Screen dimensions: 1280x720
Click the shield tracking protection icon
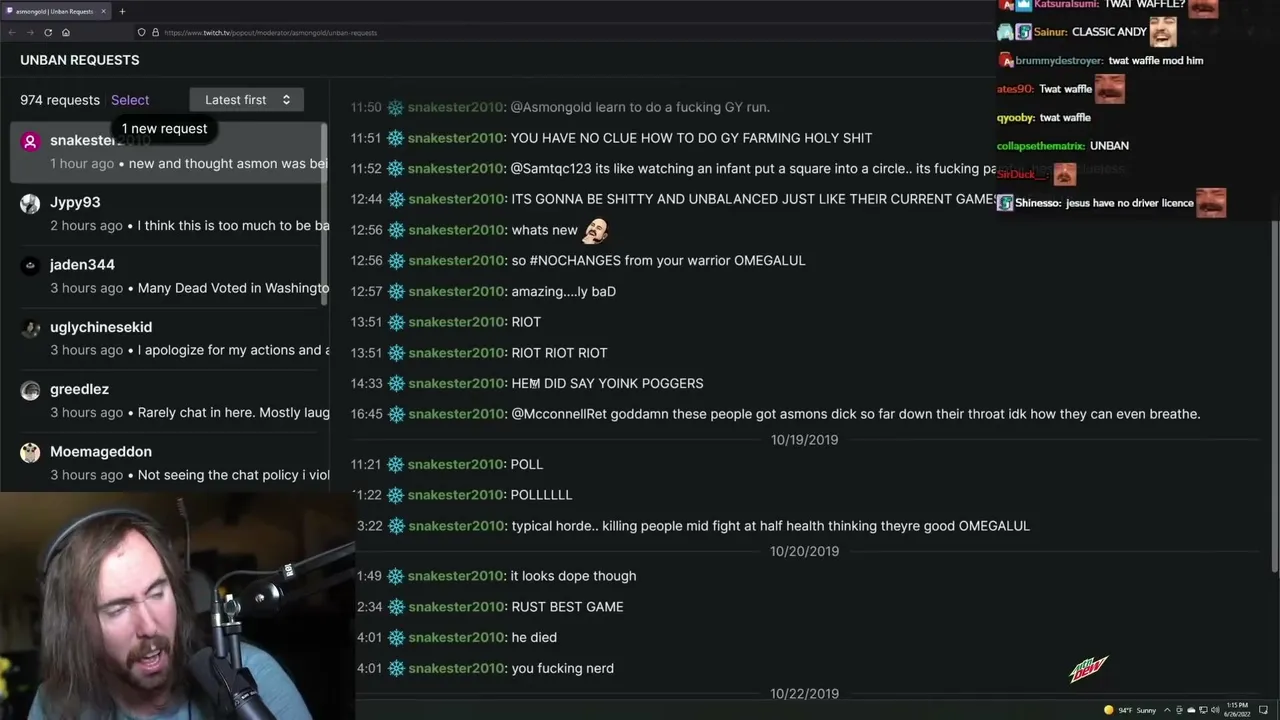pyautogui.click(x=141, y=33)
